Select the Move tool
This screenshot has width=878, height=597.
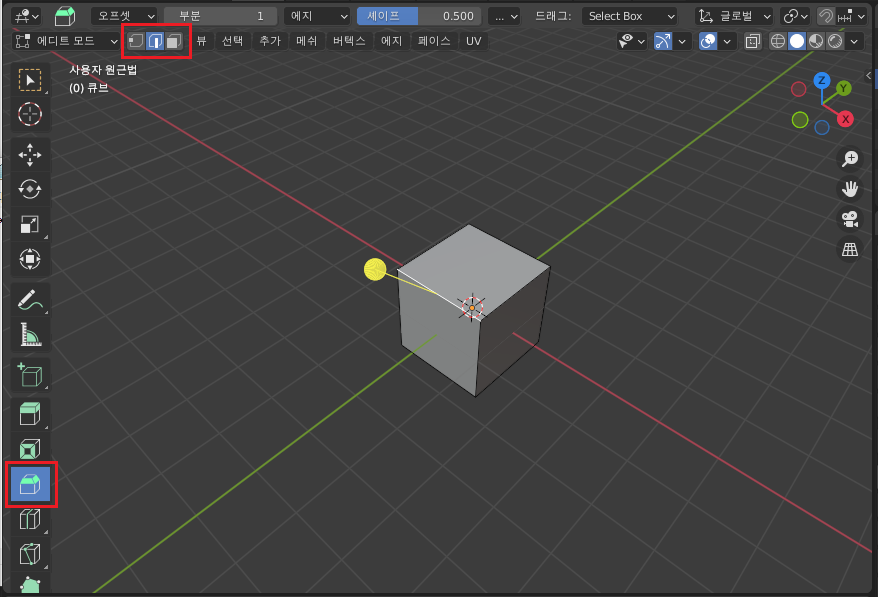coord(30,155)
